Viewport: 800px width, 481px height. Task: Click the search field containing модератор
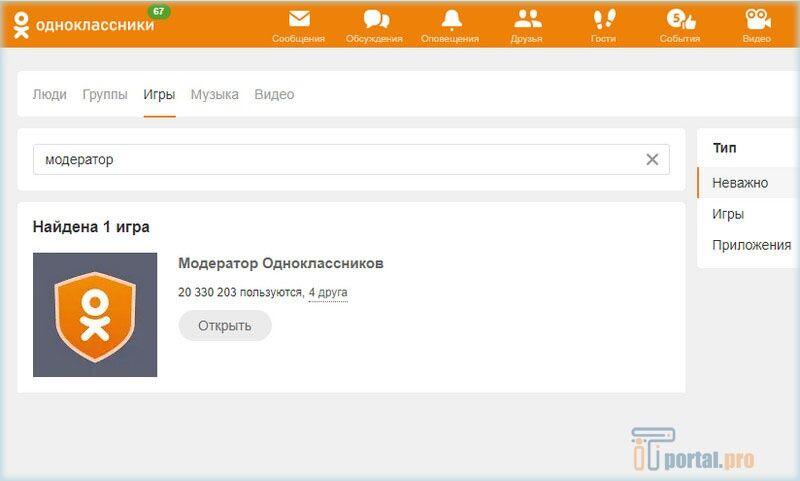[x=351, y=160]
